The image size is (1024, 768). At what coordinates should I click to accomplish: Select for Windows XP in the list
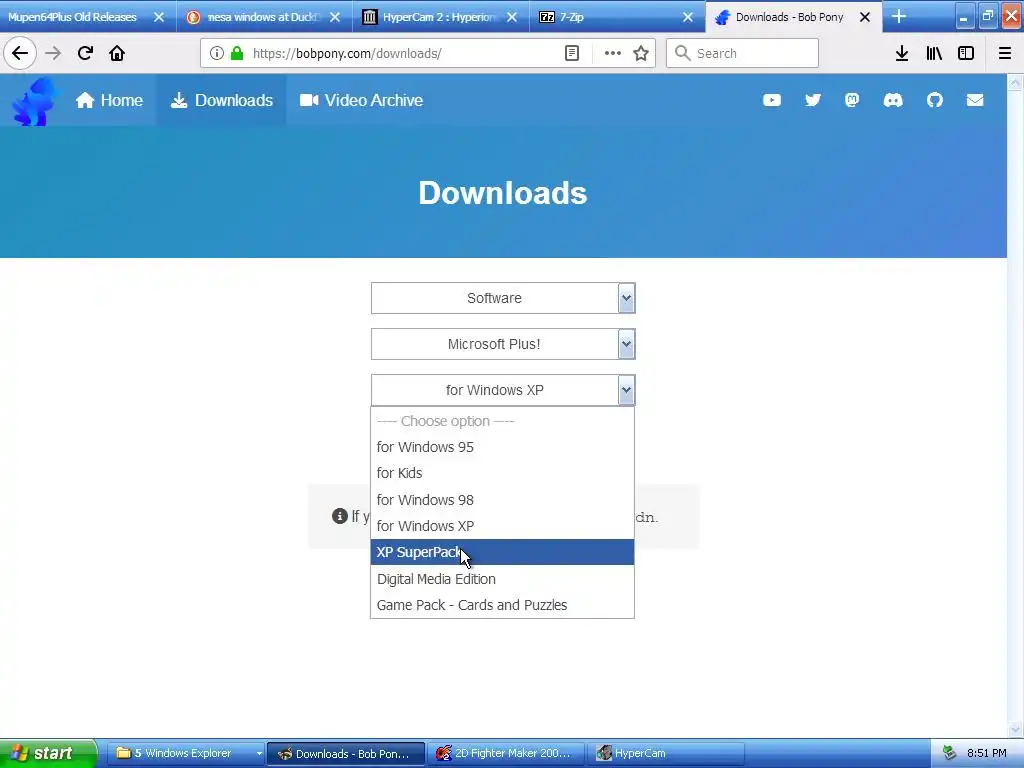[x=502, y=526]
